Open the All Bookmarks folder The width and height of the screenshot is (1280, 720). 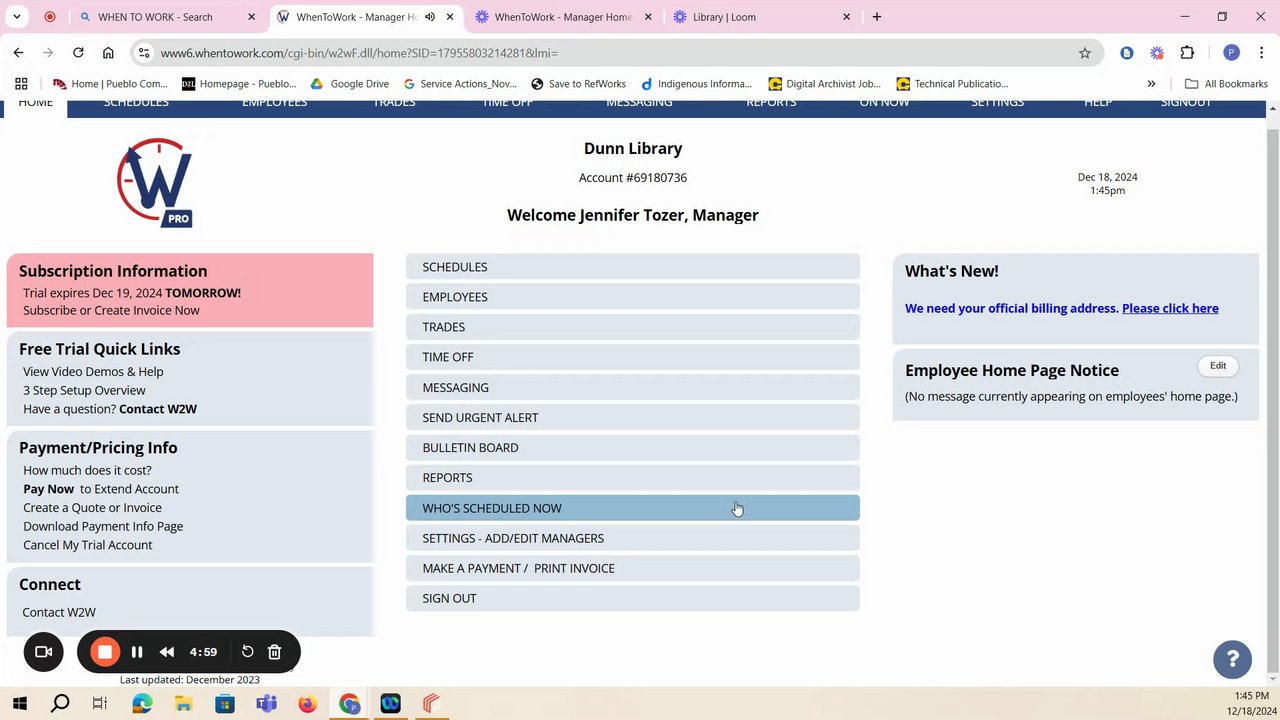[x=1226, y=84]
